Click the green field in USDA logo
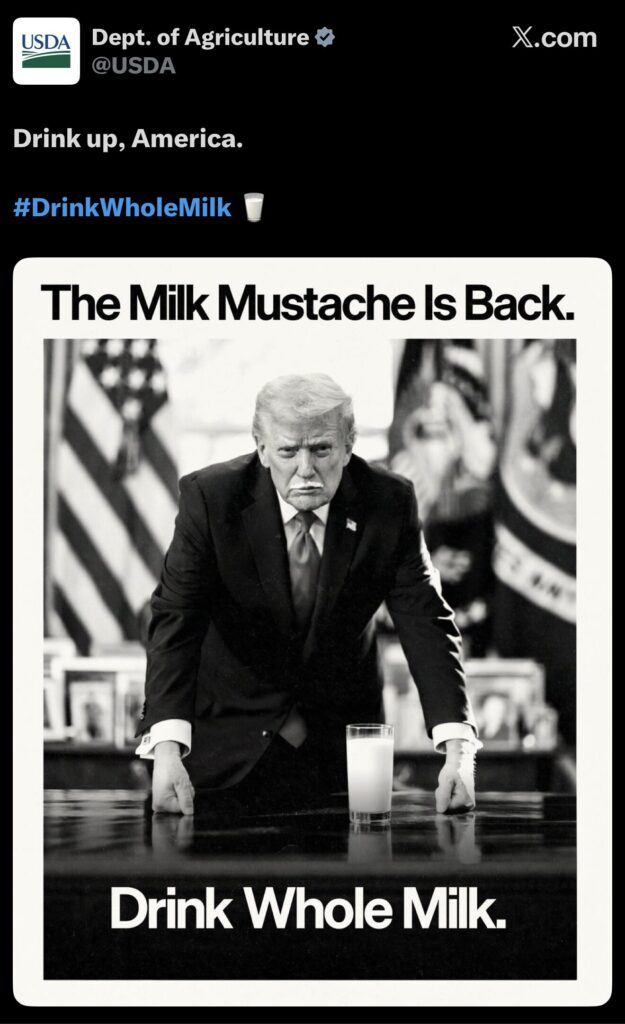 pyautogui.click(x=46, y=61)
